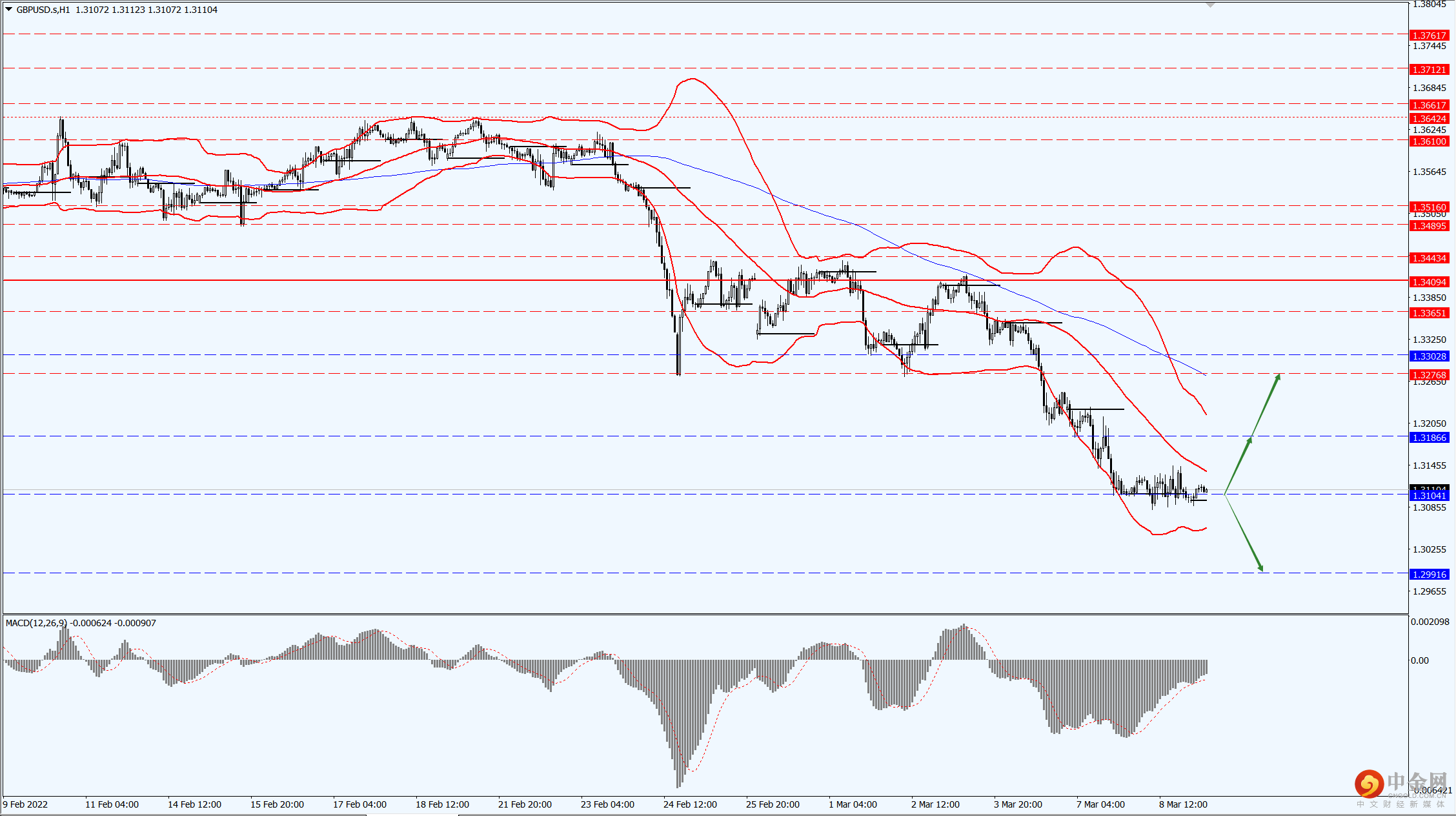Viewport: 1456px width, 816px height.
Task: Select the blue 1.31041 current price label
Action: click(1430, 496)
